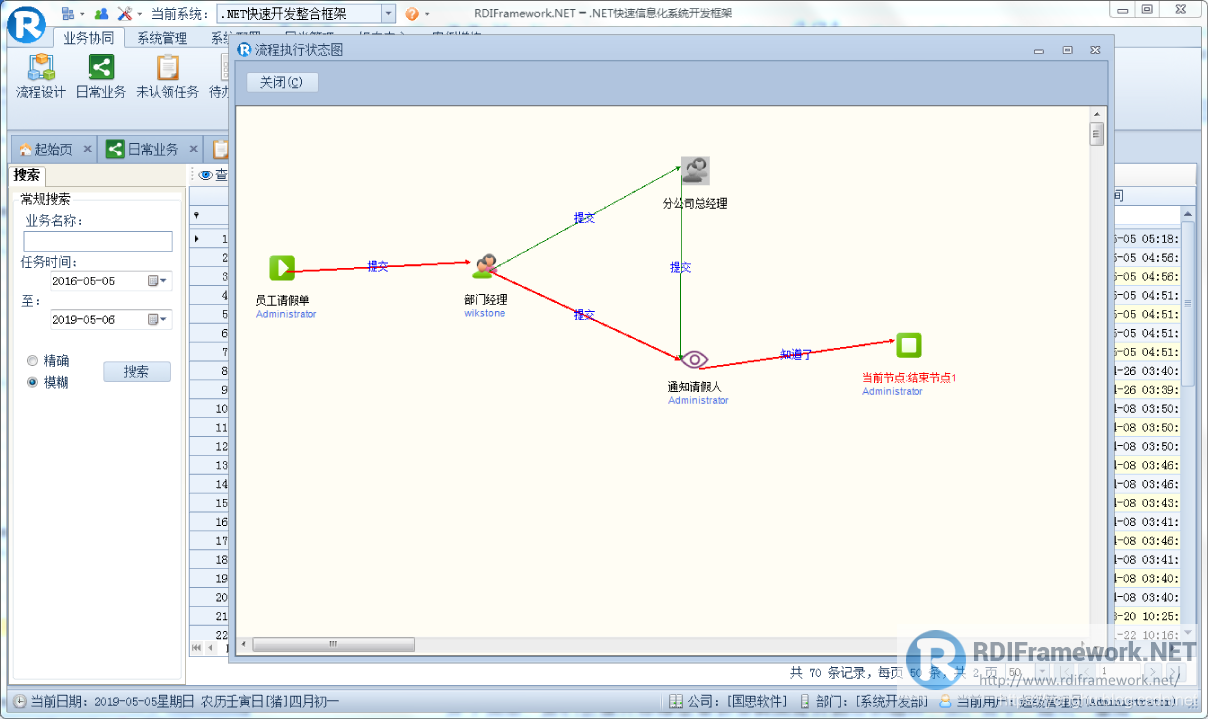Click the module tree icon in quick toolbar

coord(67,14)
